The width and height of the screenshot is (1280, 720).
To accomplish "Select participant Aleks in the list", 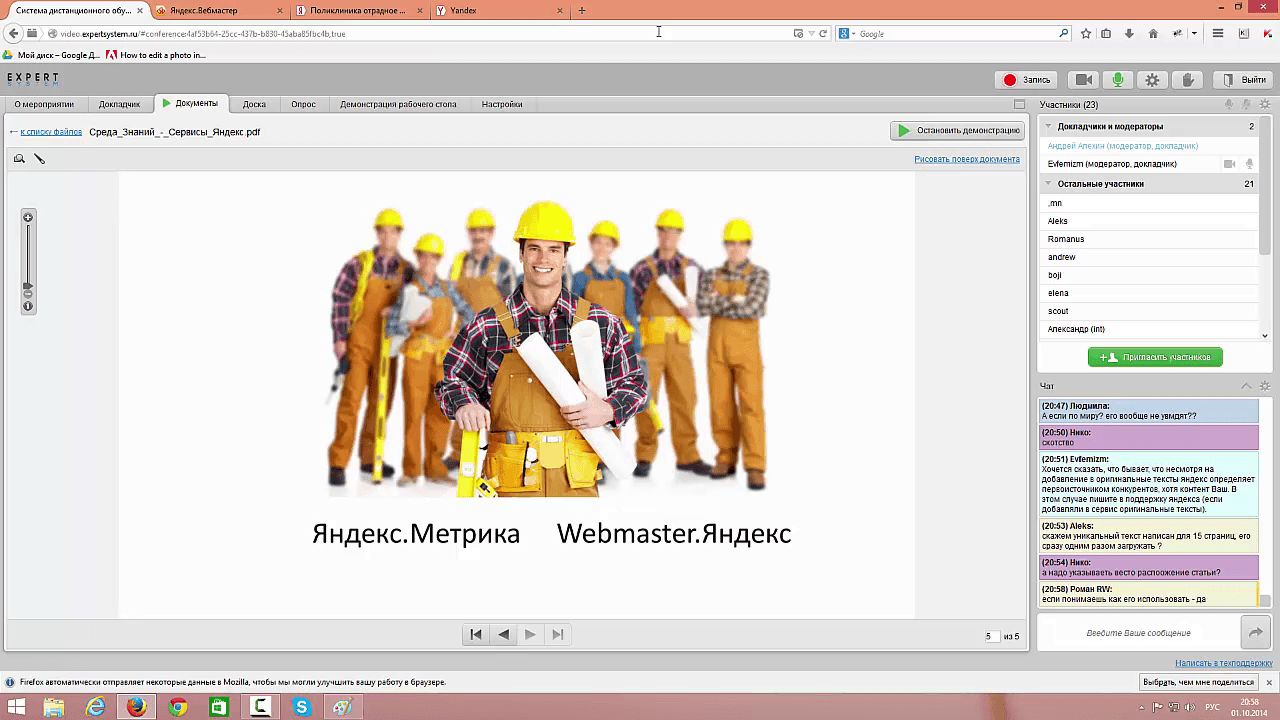I will 1149,221.
